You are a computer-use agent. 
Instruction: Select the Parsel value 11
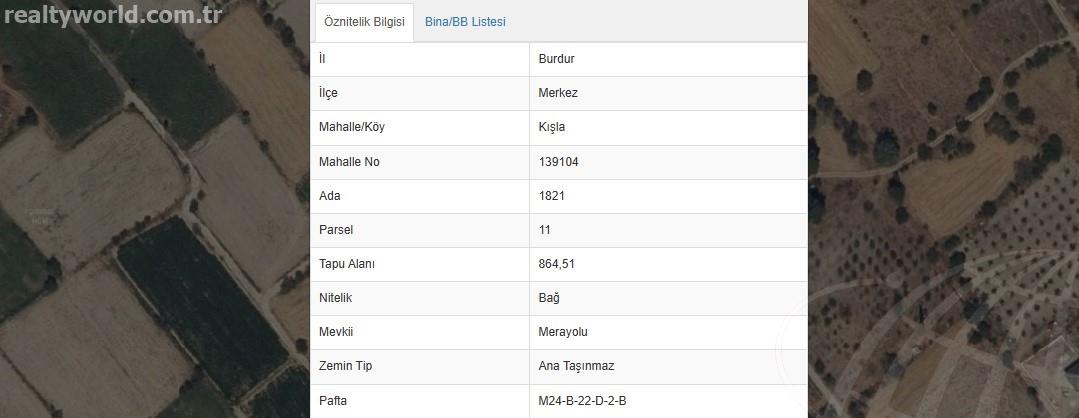(544, 230)
